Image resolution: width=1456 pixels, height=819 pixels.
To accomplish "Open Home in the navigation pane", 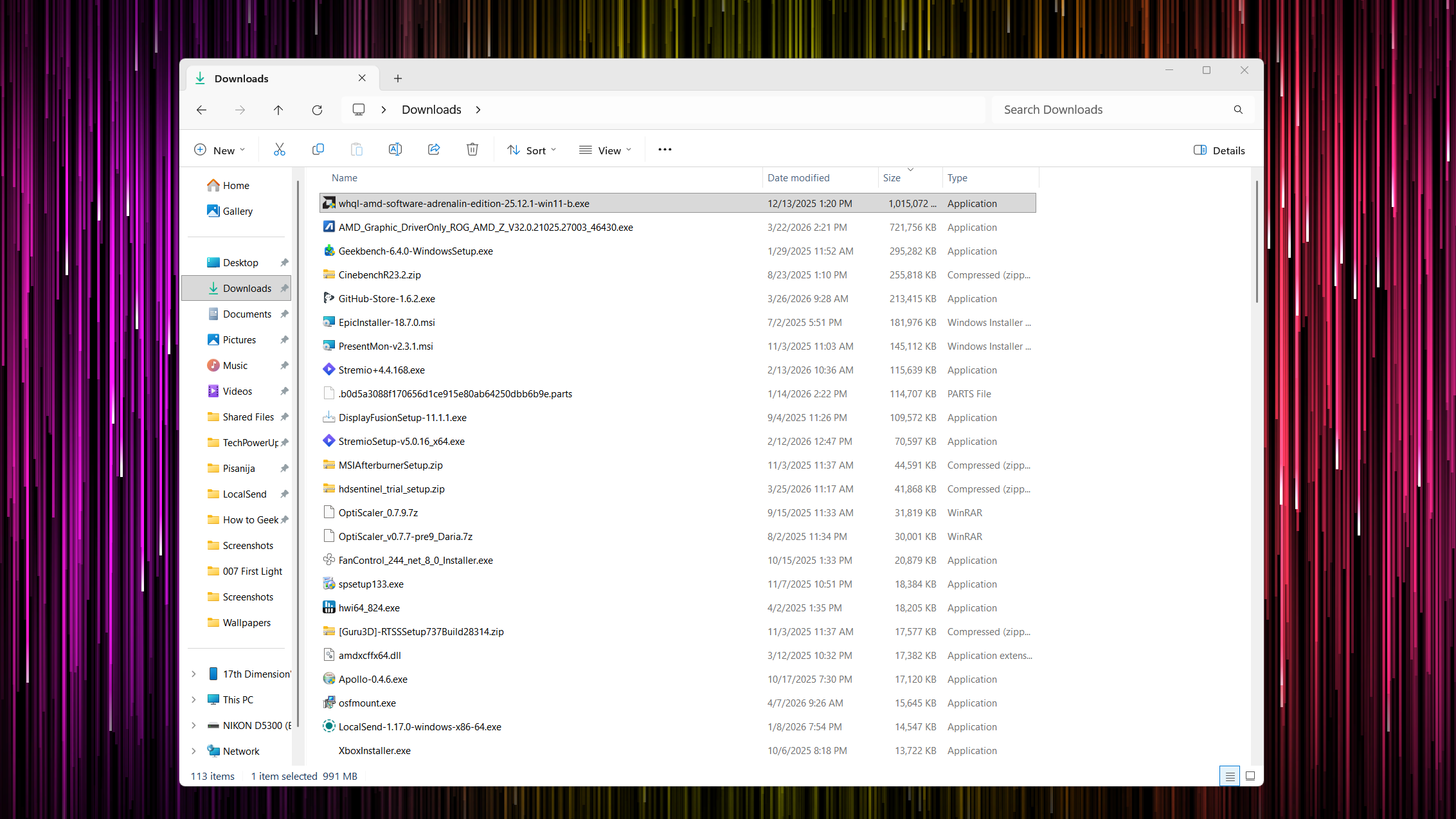I will tap(236, 185).
